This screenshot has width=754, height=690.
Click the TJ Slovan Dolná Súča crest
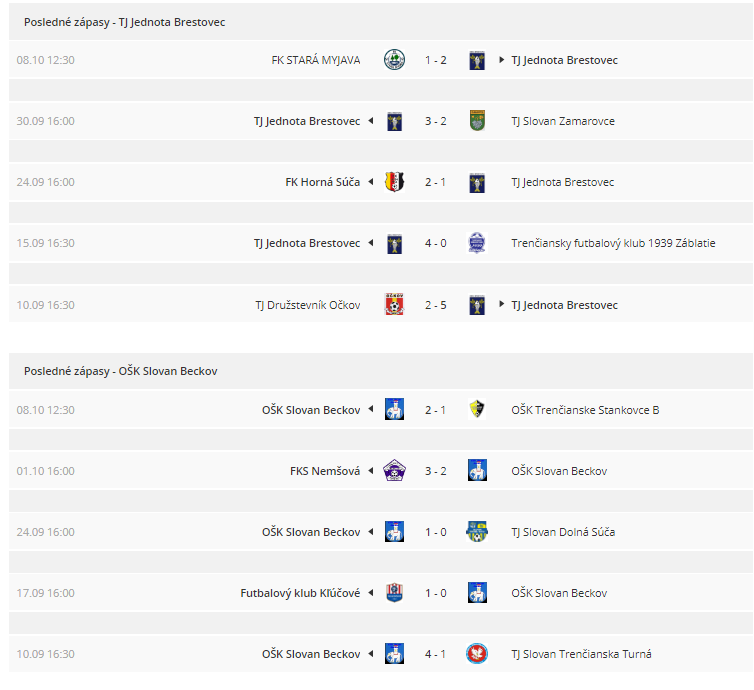pos(477,532)
